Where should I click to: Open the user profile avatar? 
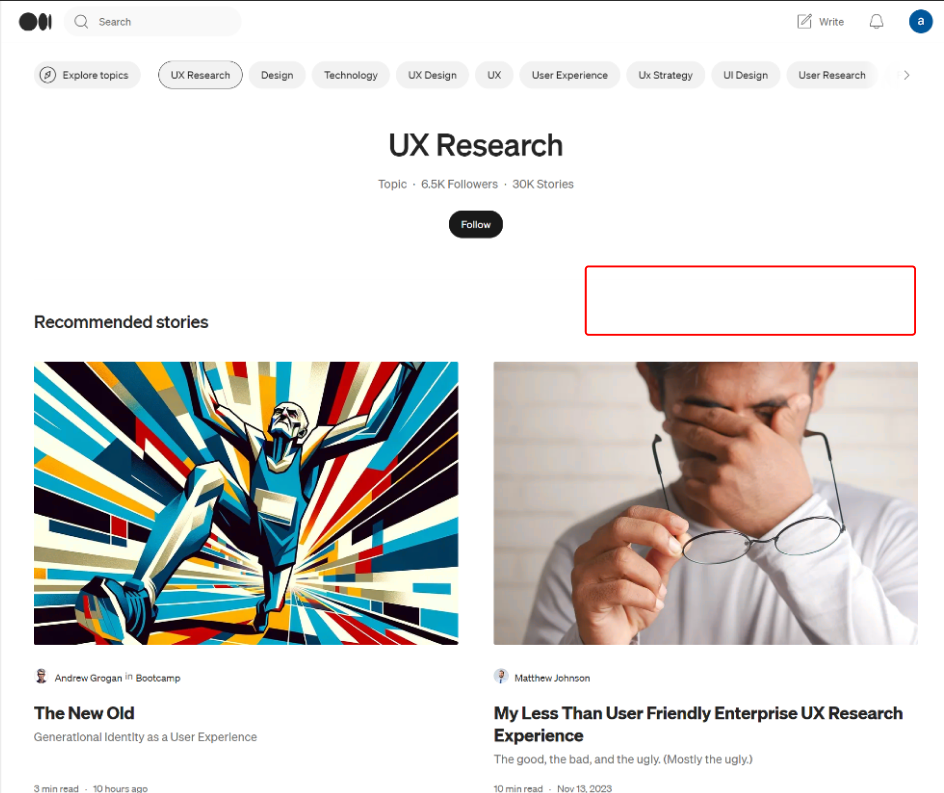tap(921, 22)
